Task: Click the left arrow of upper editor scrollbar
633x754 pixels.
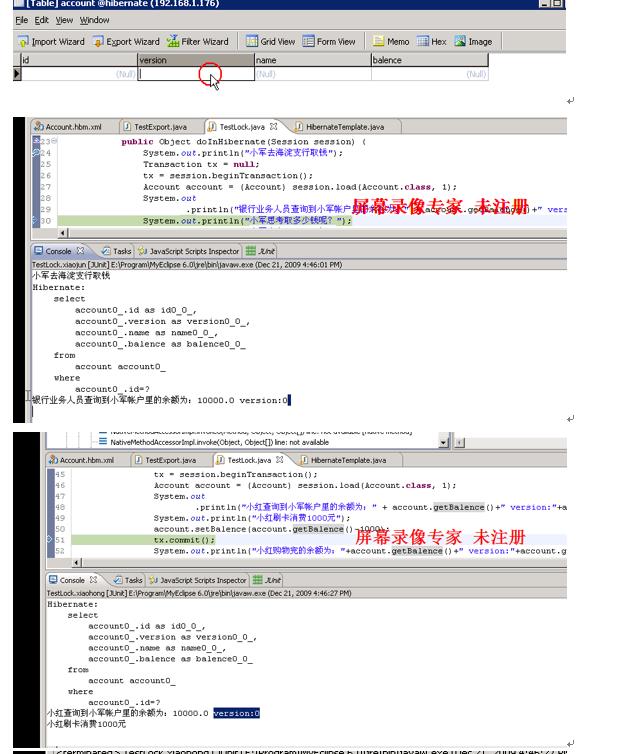Action: tap(63, 233)
